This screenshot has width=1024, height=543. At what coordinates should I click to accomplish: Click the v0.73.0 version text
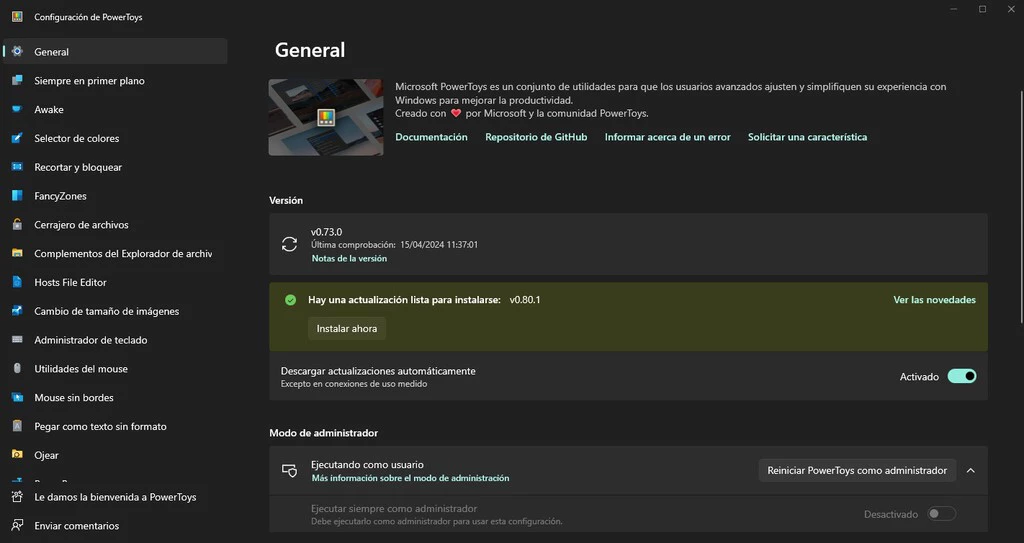[326, 231]
